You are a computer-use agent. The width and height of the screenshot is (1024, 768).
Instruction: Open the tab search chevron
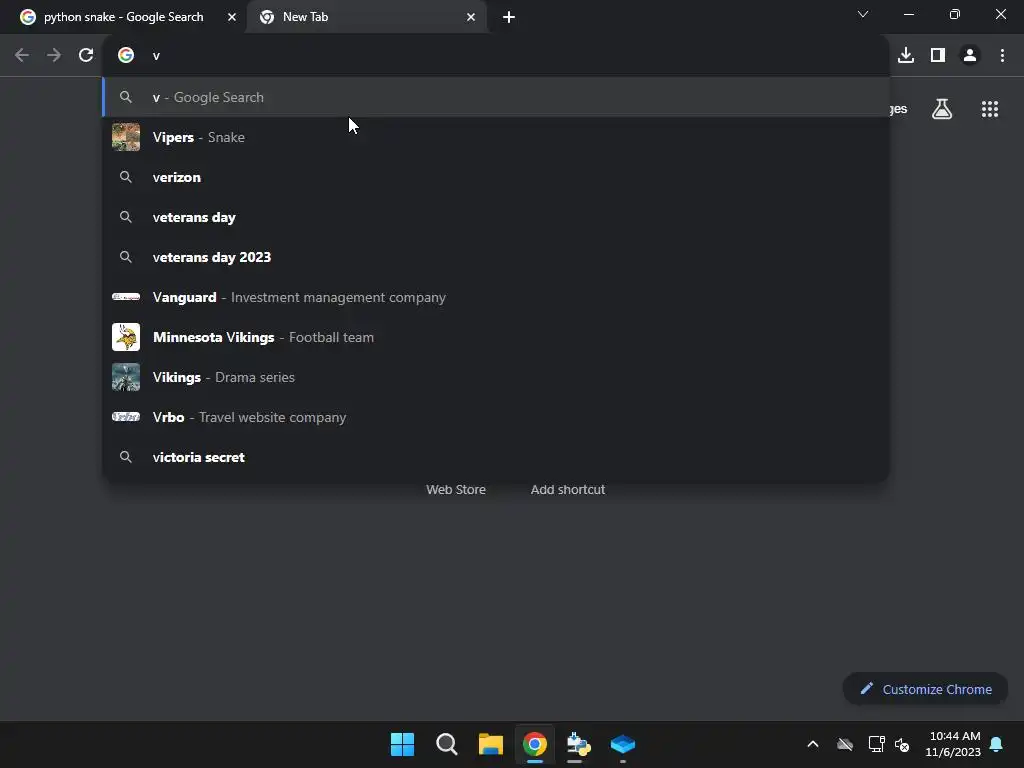point(863,14)
